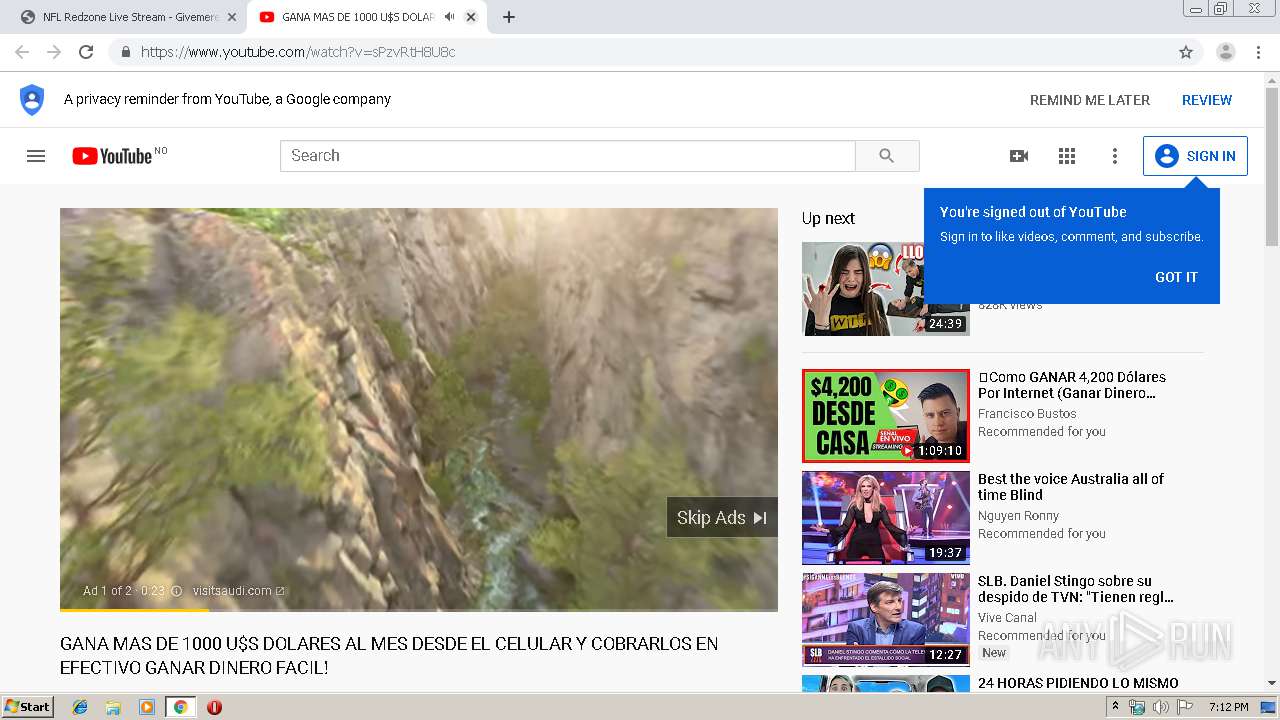Click the privacy shield icon
Viewport: 1280px width, 720px height.
pyautogui.click(x=32, y=100)
